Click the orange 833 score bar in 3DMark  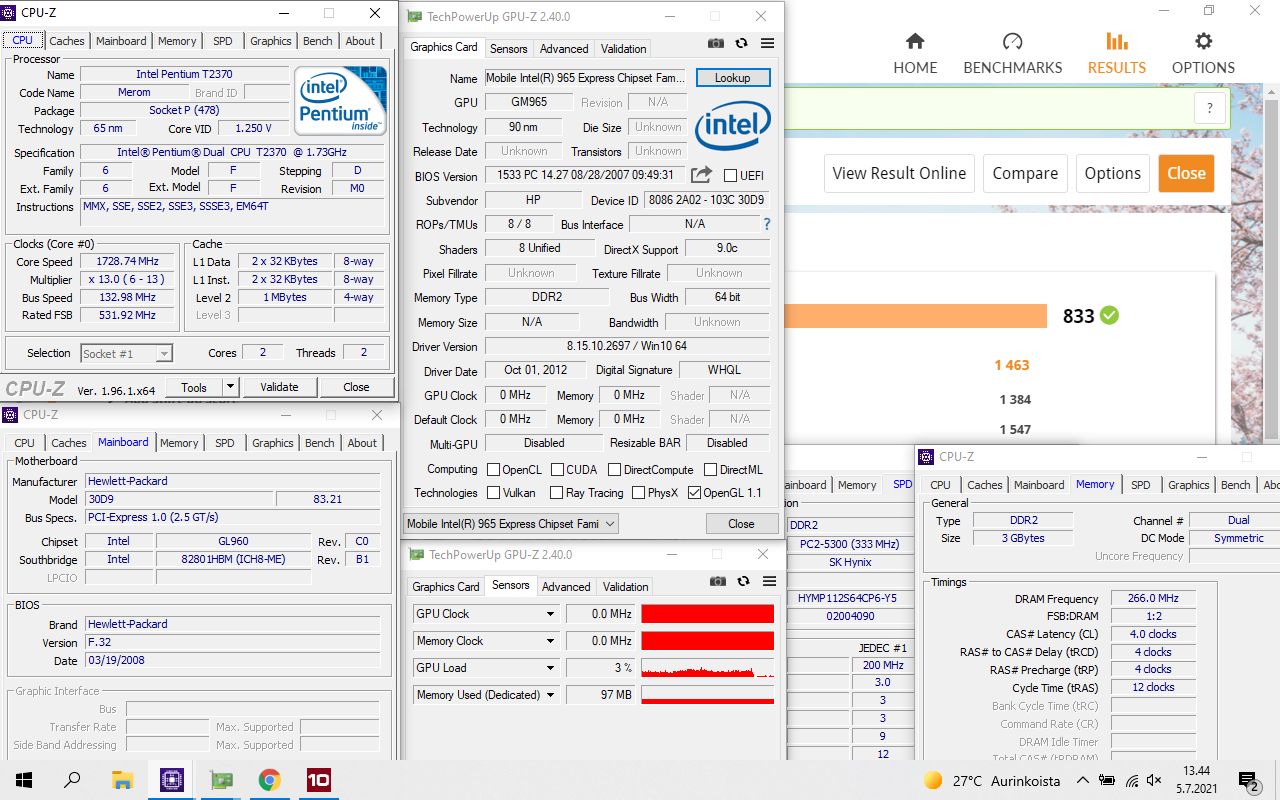[x=915, y=316]
